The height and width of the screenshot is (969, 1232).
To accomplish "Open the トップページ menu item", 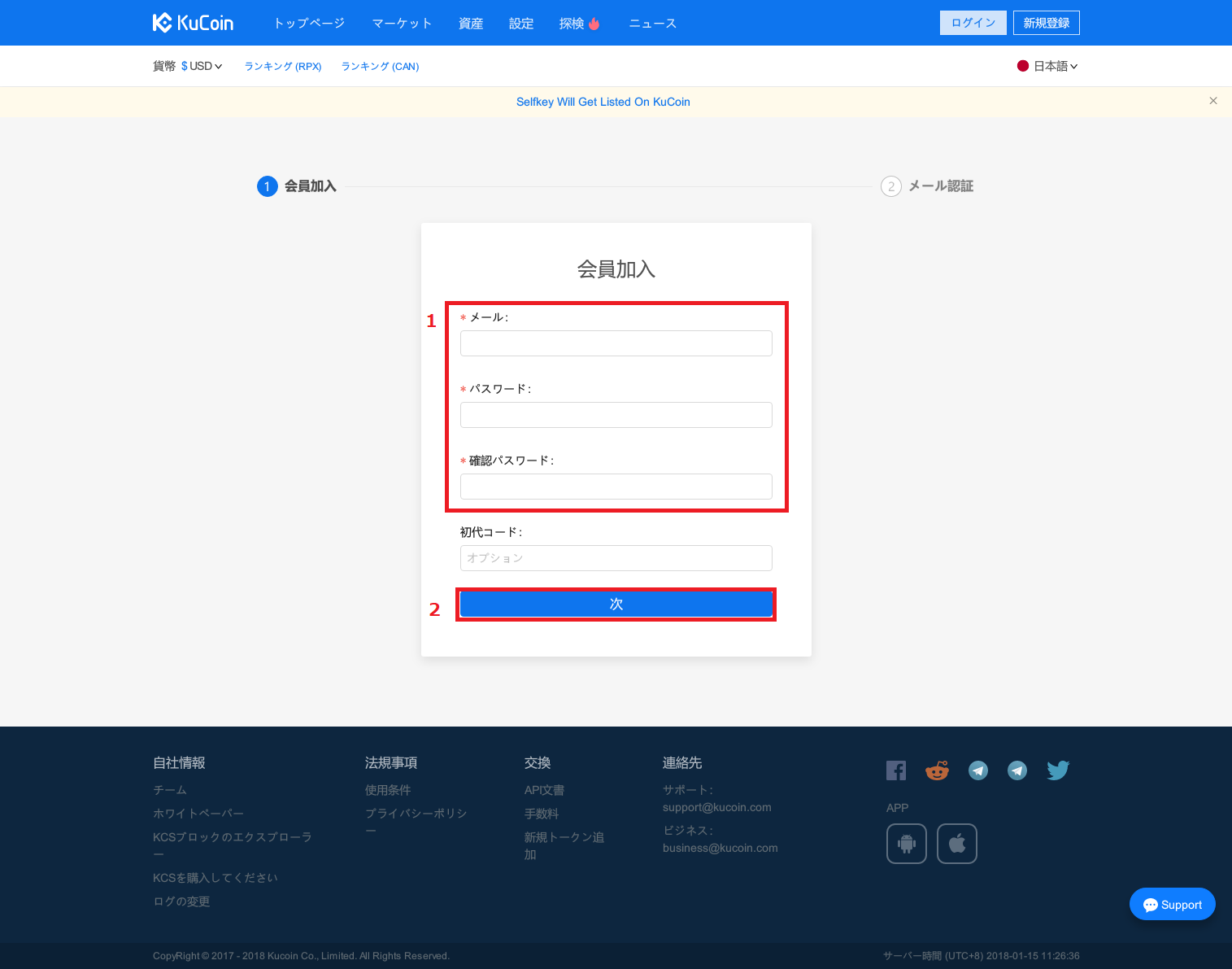I will click(309, 23).
